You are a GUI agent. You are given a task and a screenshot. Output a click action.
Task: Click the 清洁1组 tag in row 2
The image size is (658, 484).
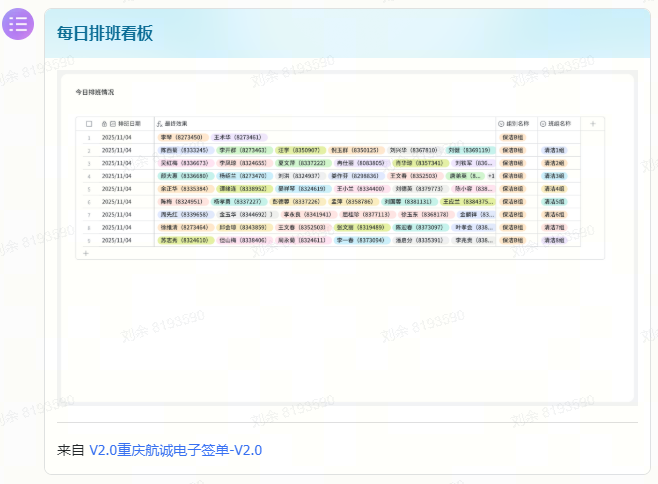click(x=554, y=150)
